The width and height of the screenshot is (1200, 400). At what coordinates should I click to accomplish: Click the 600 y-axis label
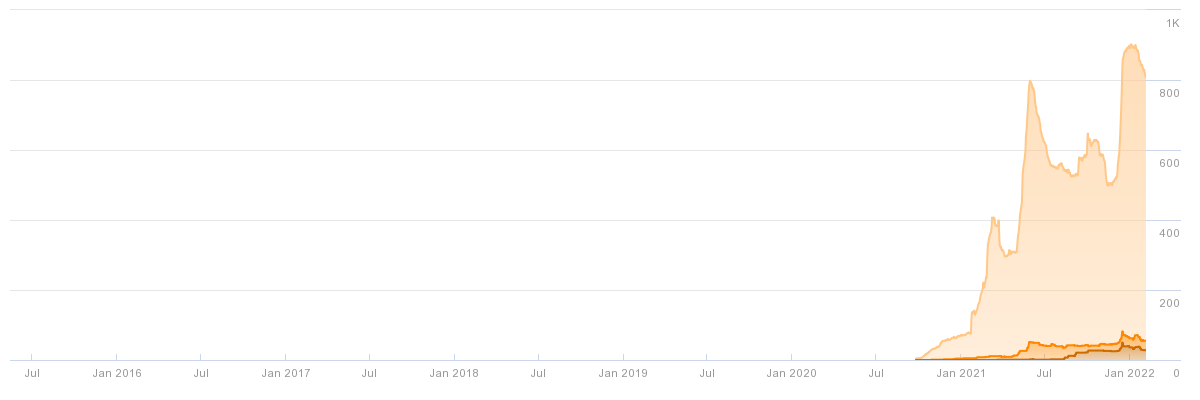[x=1170, y=163]
